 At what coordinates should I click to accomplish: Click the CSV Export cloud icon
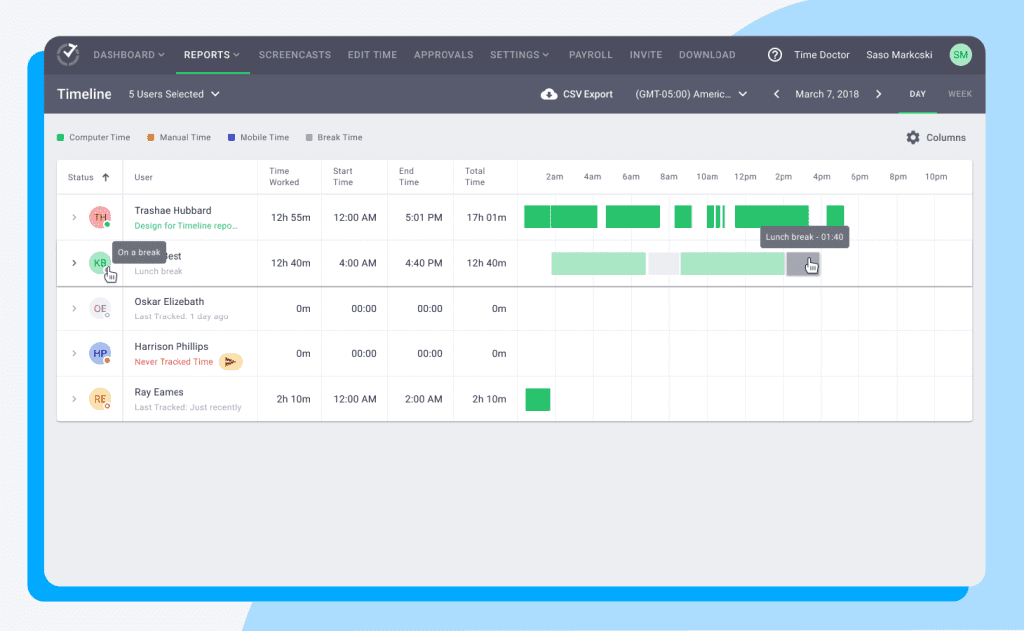coord(548,94)
